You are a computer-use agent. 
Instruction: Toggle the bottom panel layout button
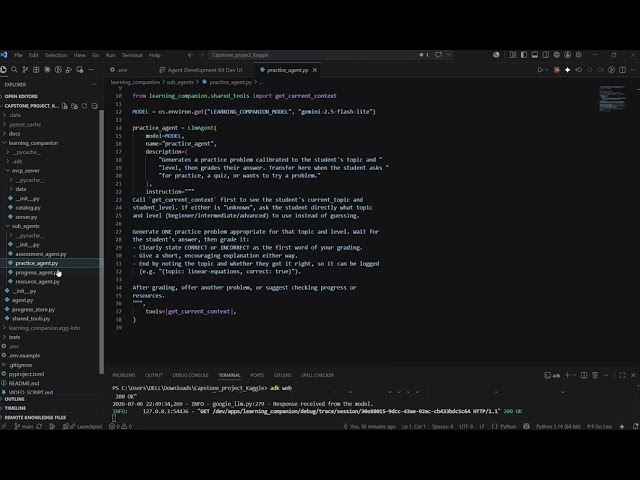pyautogui.click(x=535, y=55)
